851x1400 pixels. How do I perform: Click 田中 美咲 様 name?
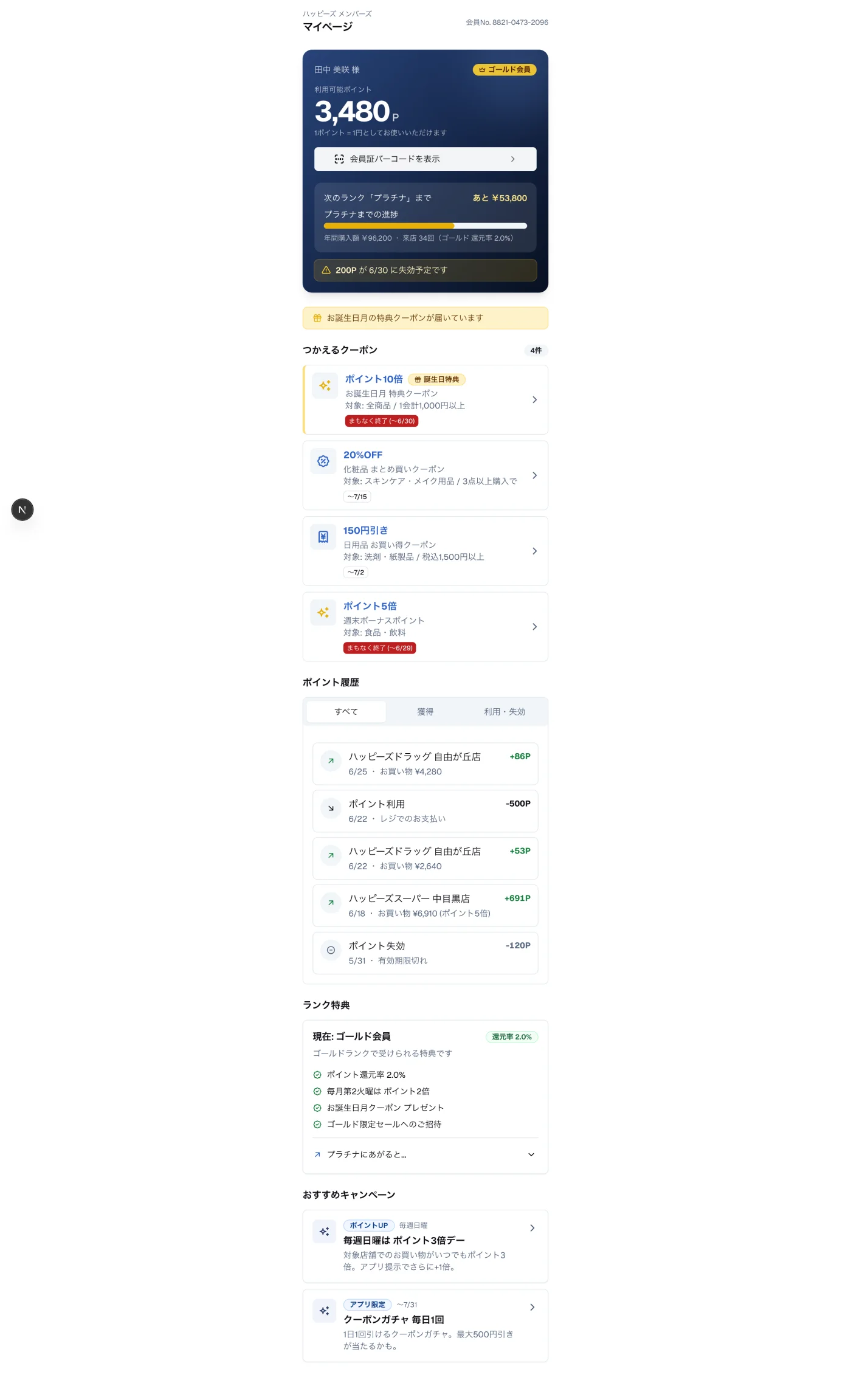tap(337, 70)
